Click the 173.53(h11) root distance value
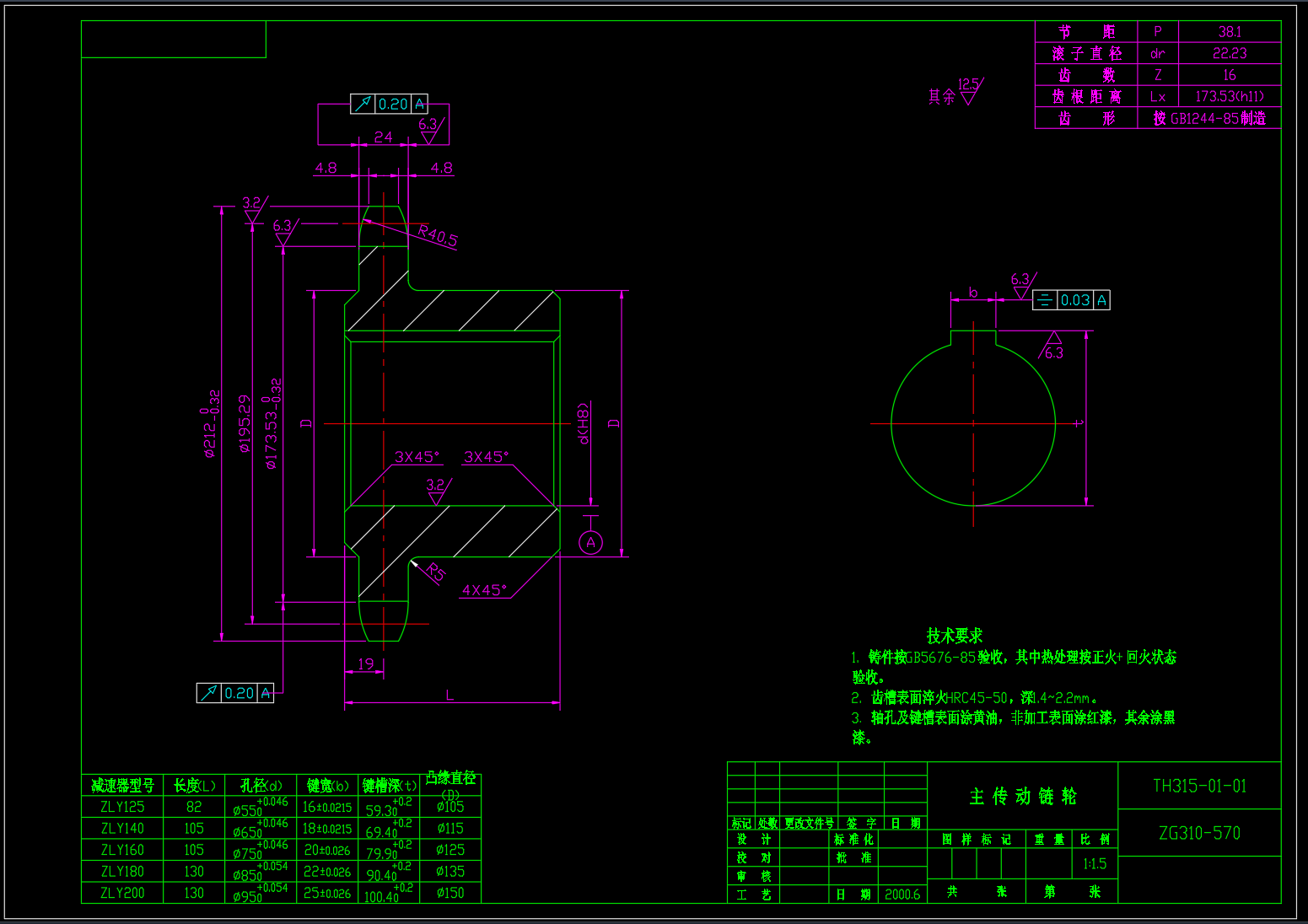 click(1230, 97)
